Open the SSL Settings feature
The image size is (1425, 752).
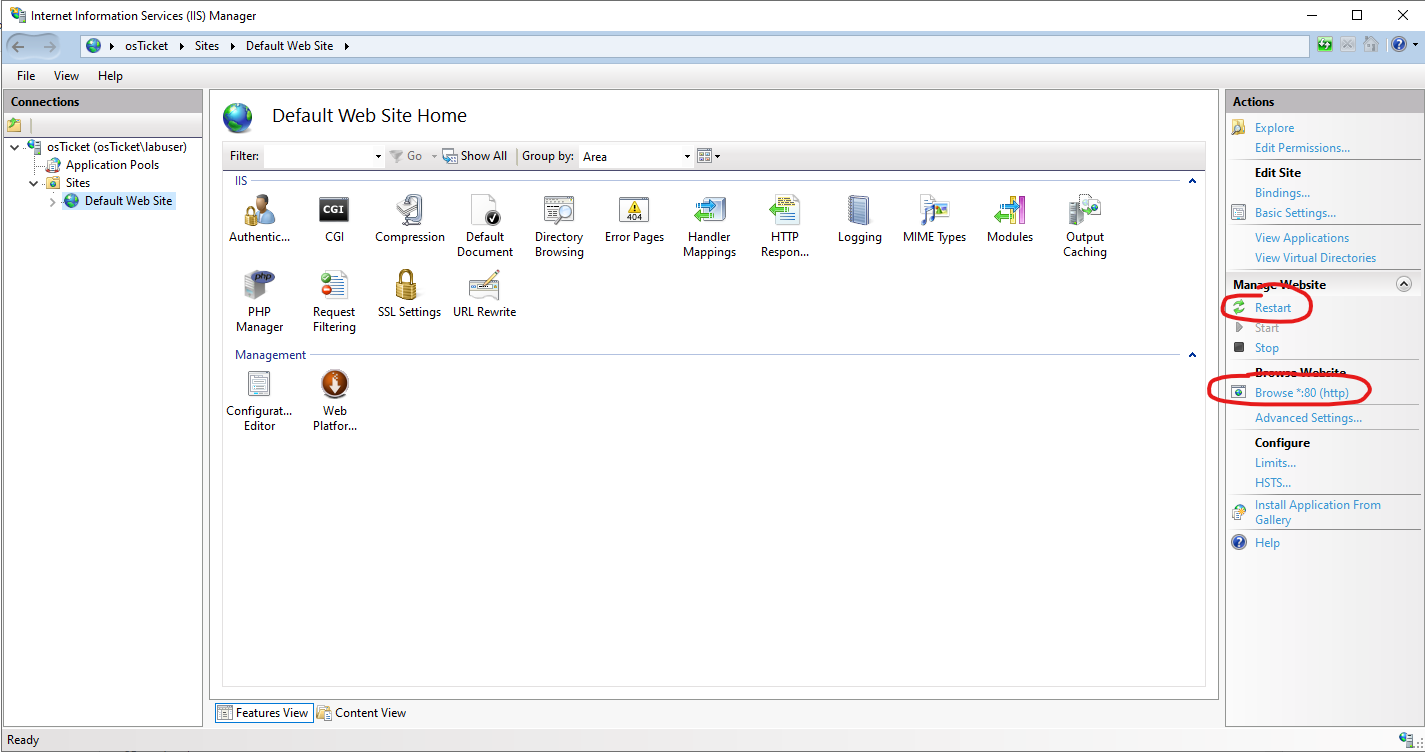point(409,295)
